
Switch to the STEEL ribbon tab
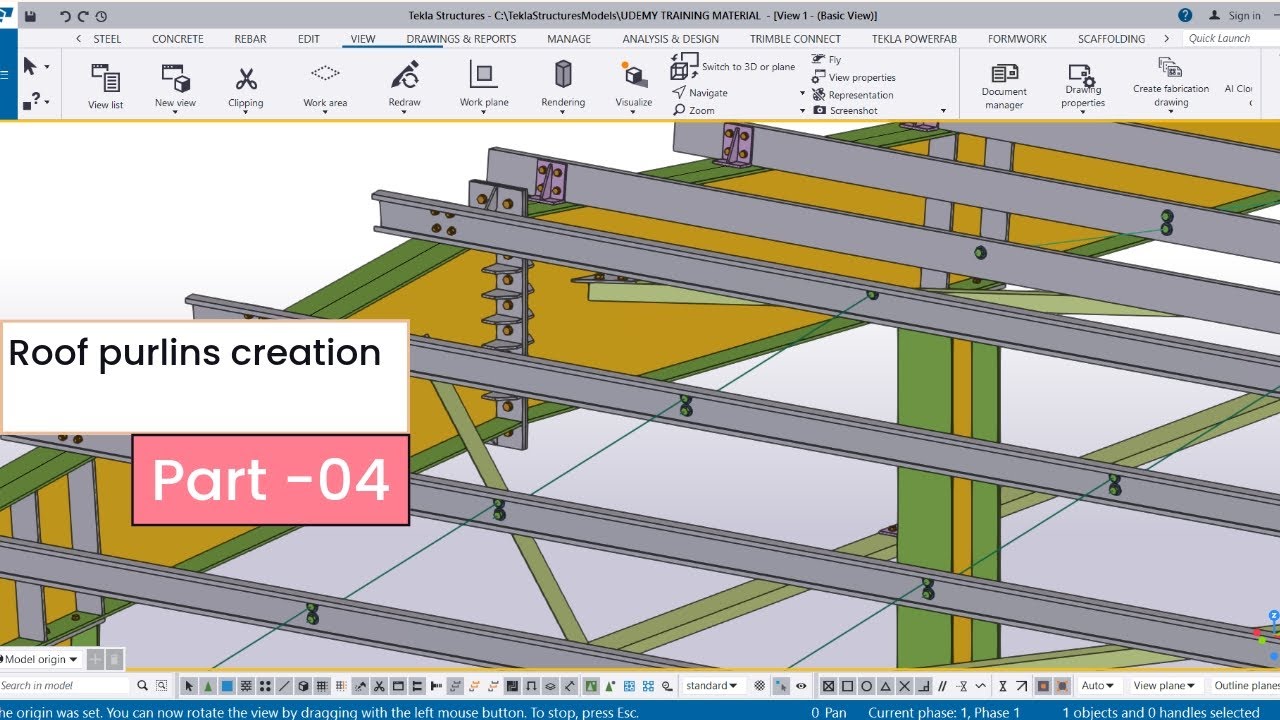pyautogui.click(x=107, y=39)
